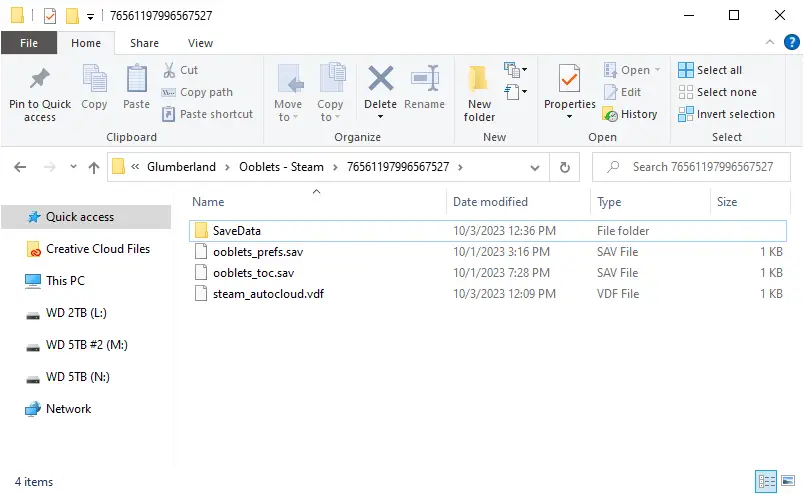Click the Rename ribbon icon
This screenshot has height=494, width=804.
coord(425,78)
